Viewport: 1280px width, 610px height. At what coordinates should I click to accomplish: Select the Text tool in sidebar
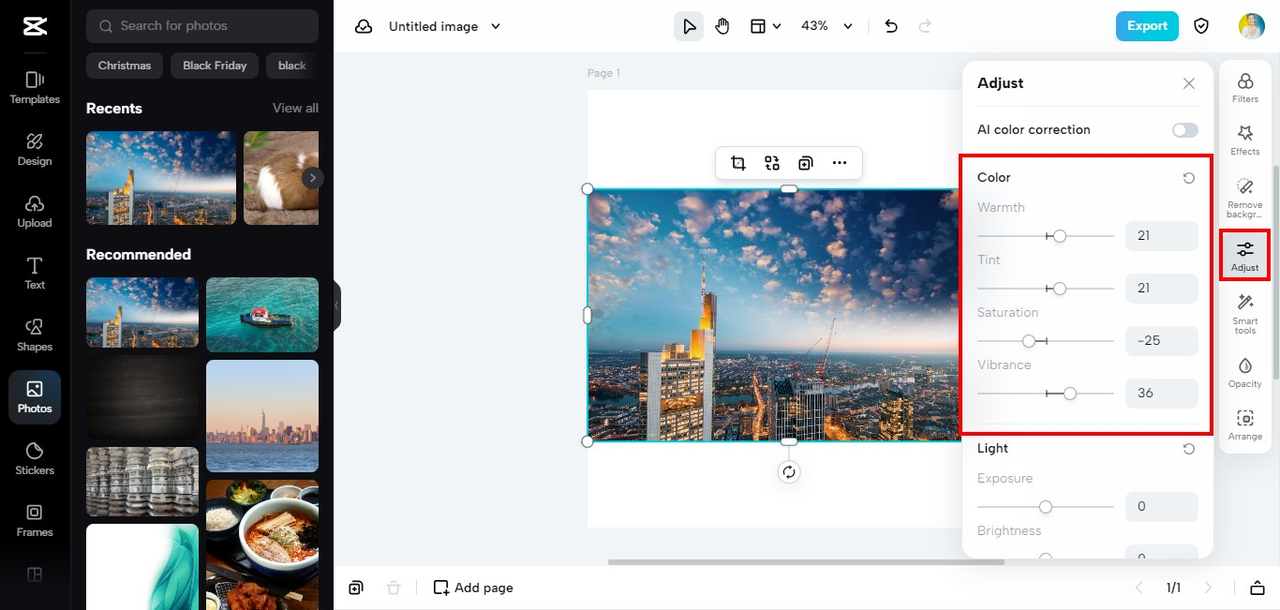34,273
